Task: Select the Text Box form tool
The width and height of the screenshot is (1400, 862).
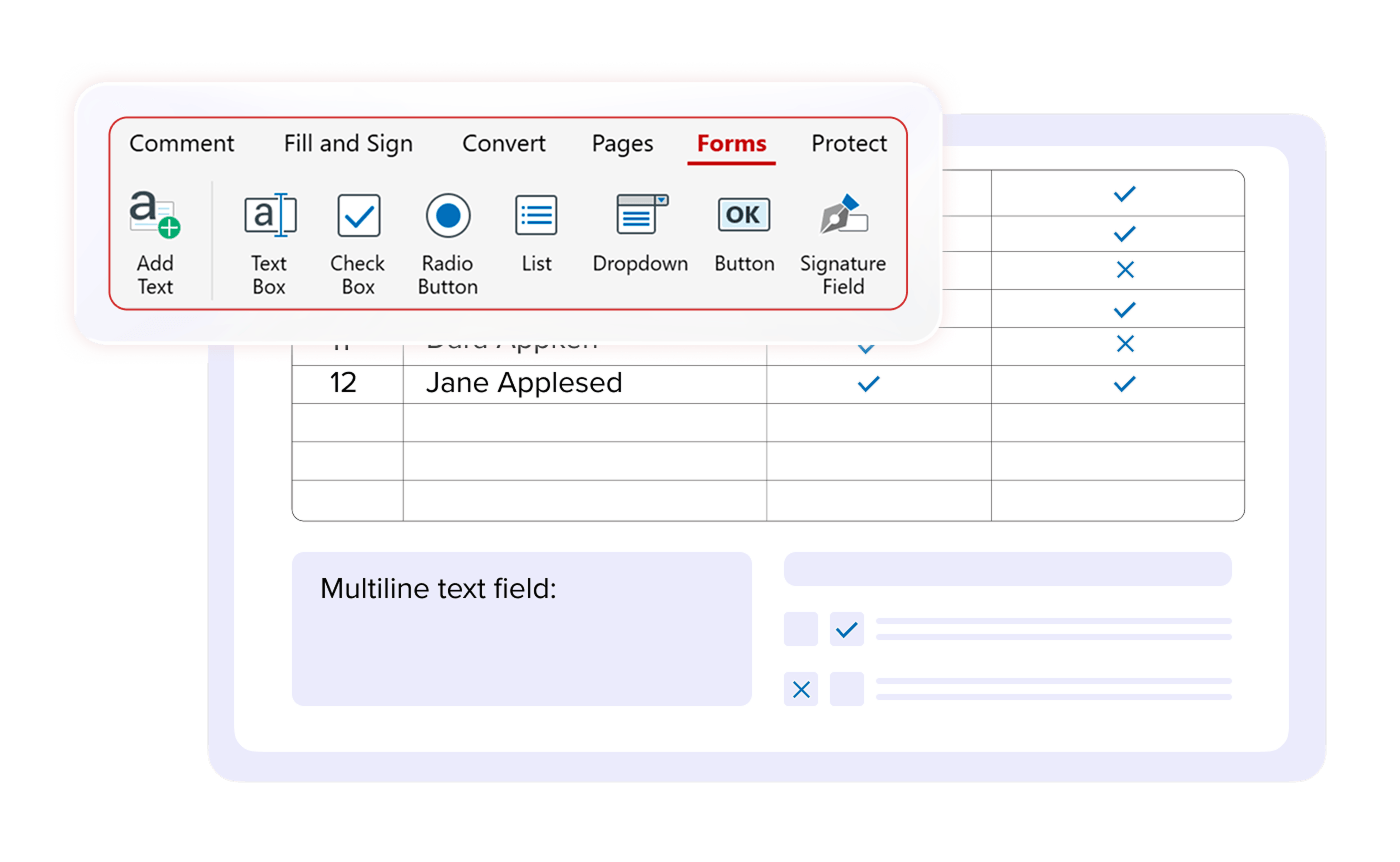Action: pos(269,243)
